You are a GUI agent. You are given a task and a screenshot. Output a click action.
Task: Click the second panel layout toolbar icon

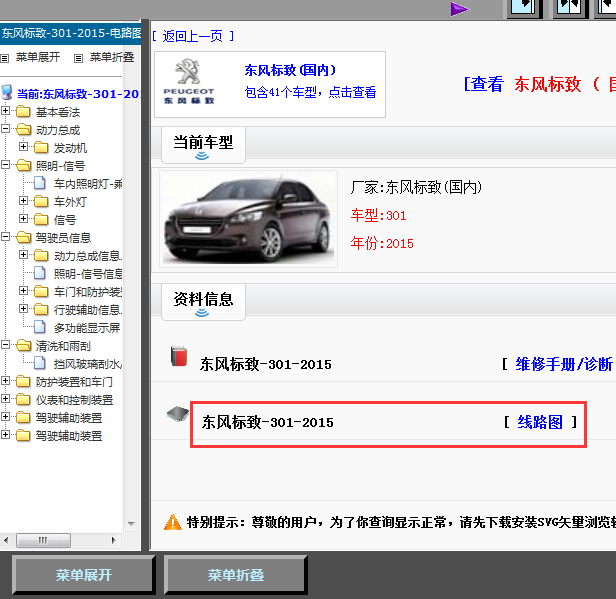coord(570,8)
